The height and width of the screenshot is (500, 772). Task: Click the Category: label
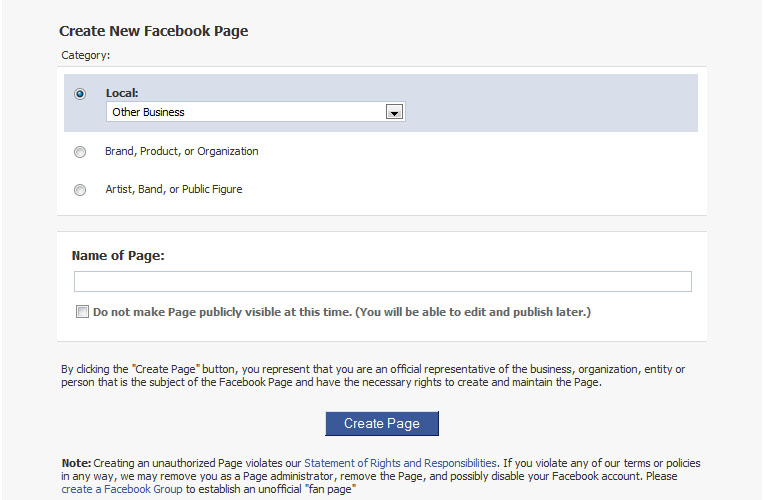[86, 55]
